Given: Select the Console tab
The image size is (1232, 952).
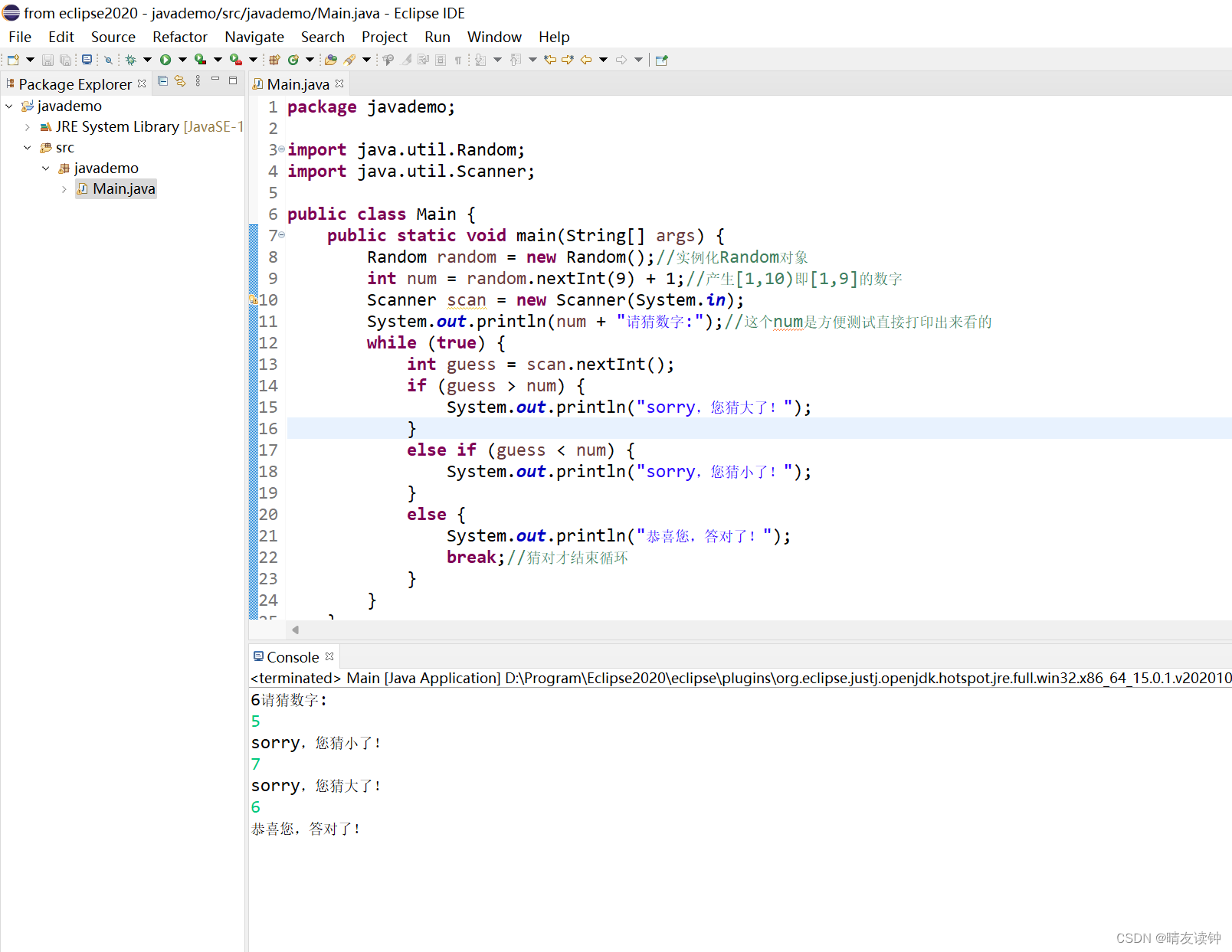Looking at the screenshot, I should pyautogui.click(x=293, y=657).
